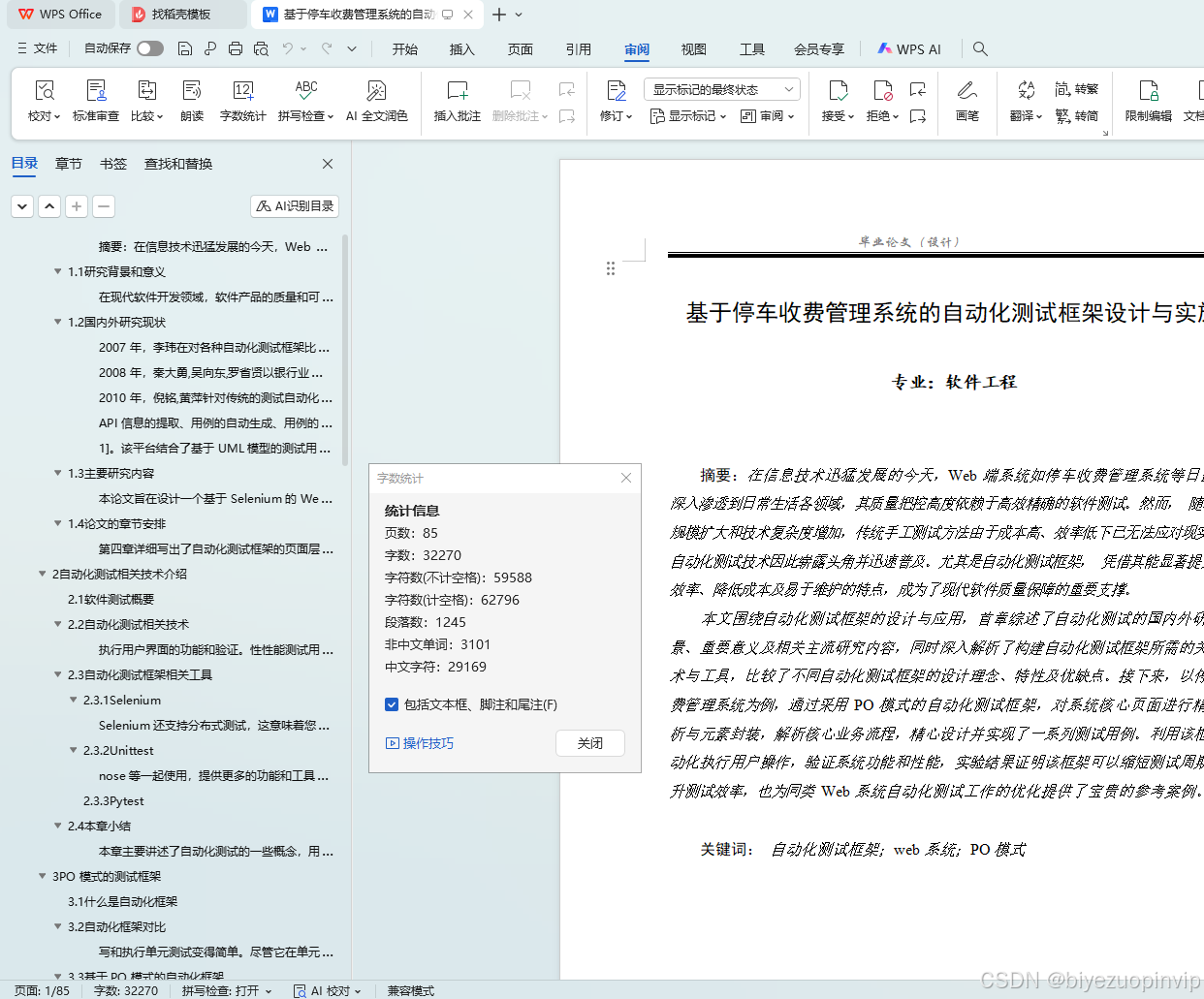Open the 章节 sidebar tab
The image size is (1204, 999).
pos(68,164)
